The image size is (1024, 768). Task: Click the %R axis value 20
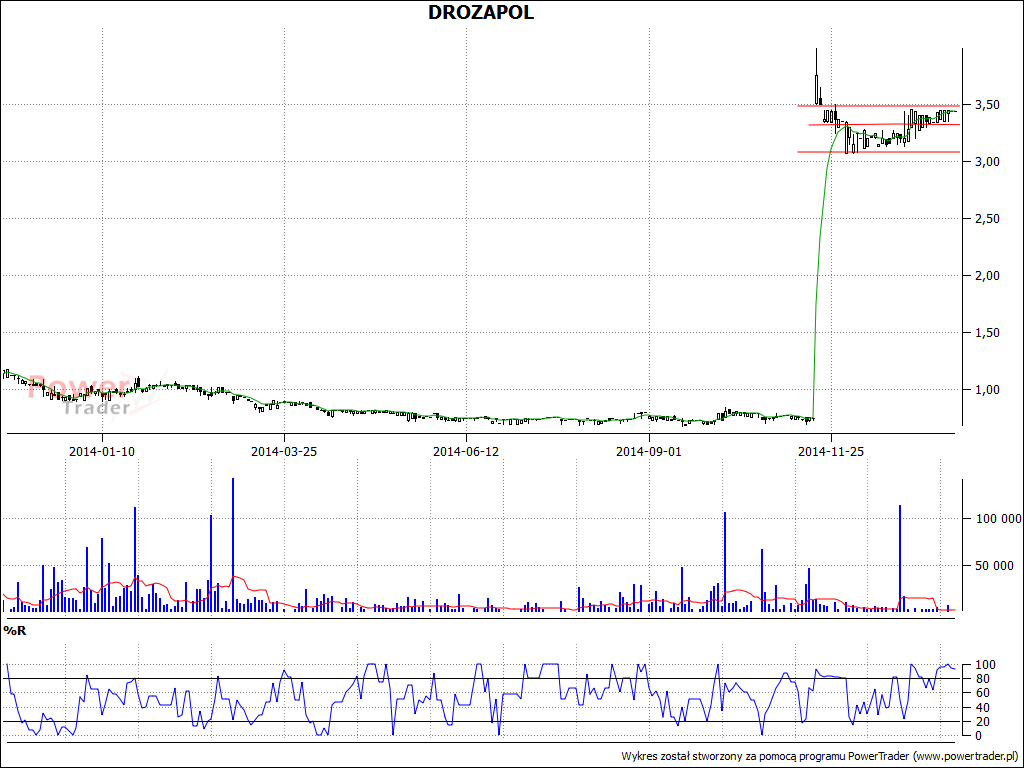(981, 722)
